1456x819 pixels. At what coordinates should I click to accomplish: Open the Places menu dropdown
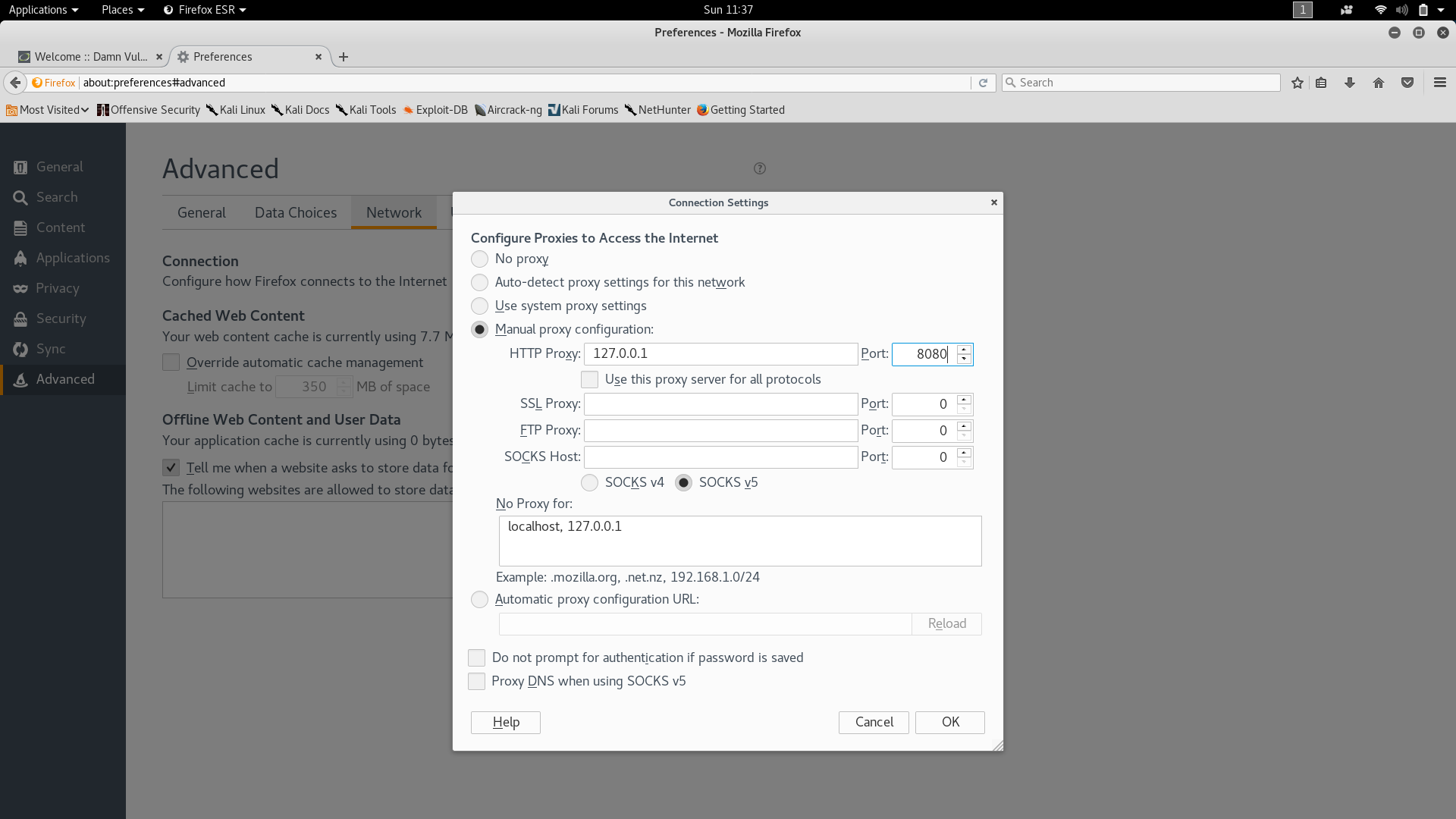(122, 10)
